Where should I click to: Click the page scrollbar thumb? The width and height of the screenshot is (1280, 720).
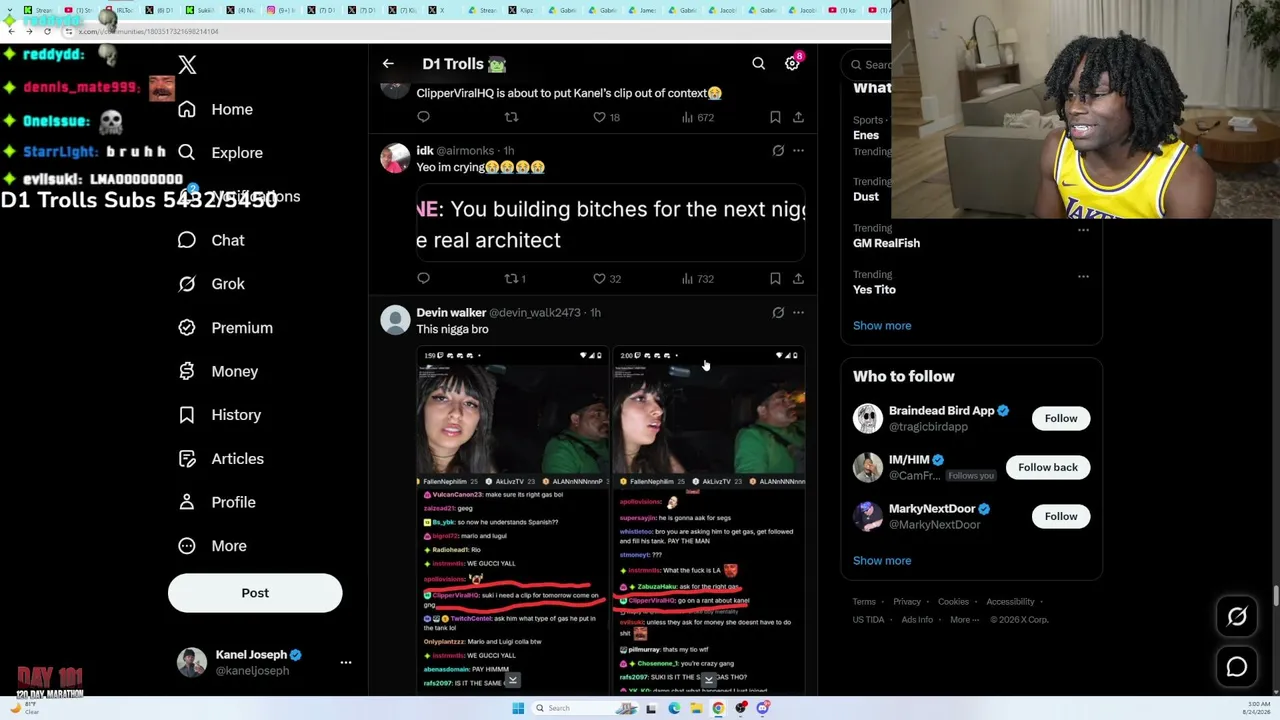1275,596
